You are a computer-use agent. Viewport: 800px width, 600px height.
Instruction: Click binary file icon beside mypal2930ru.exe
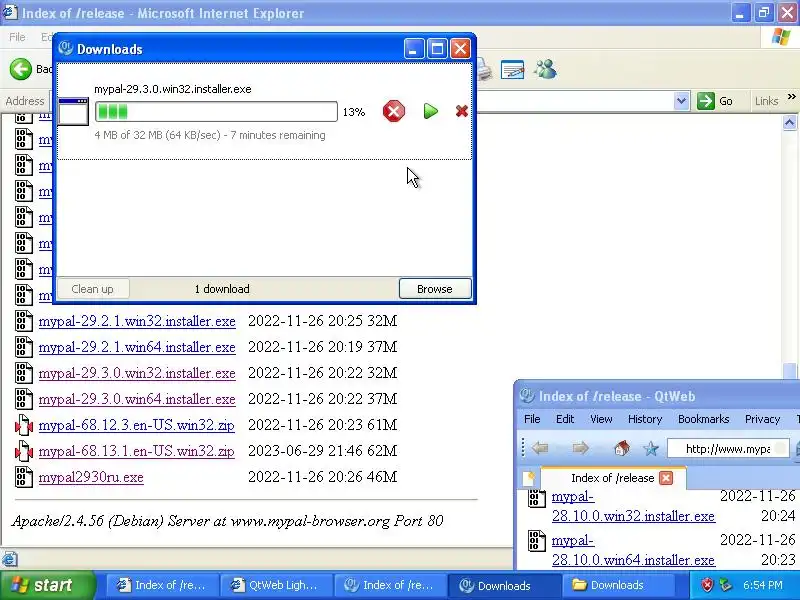(23, 477)
